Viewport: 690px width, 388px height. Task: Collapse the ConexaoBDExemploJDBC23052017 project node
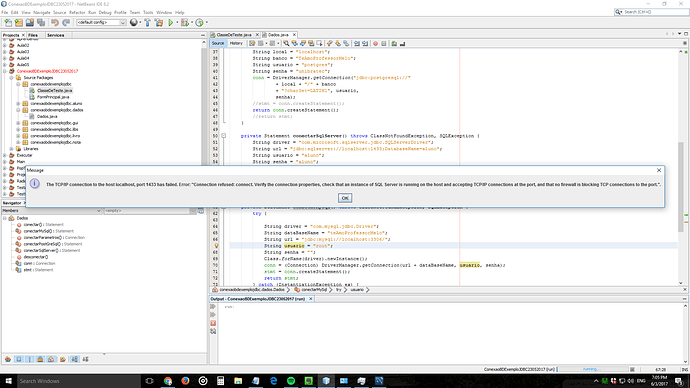tap(5, 71)
